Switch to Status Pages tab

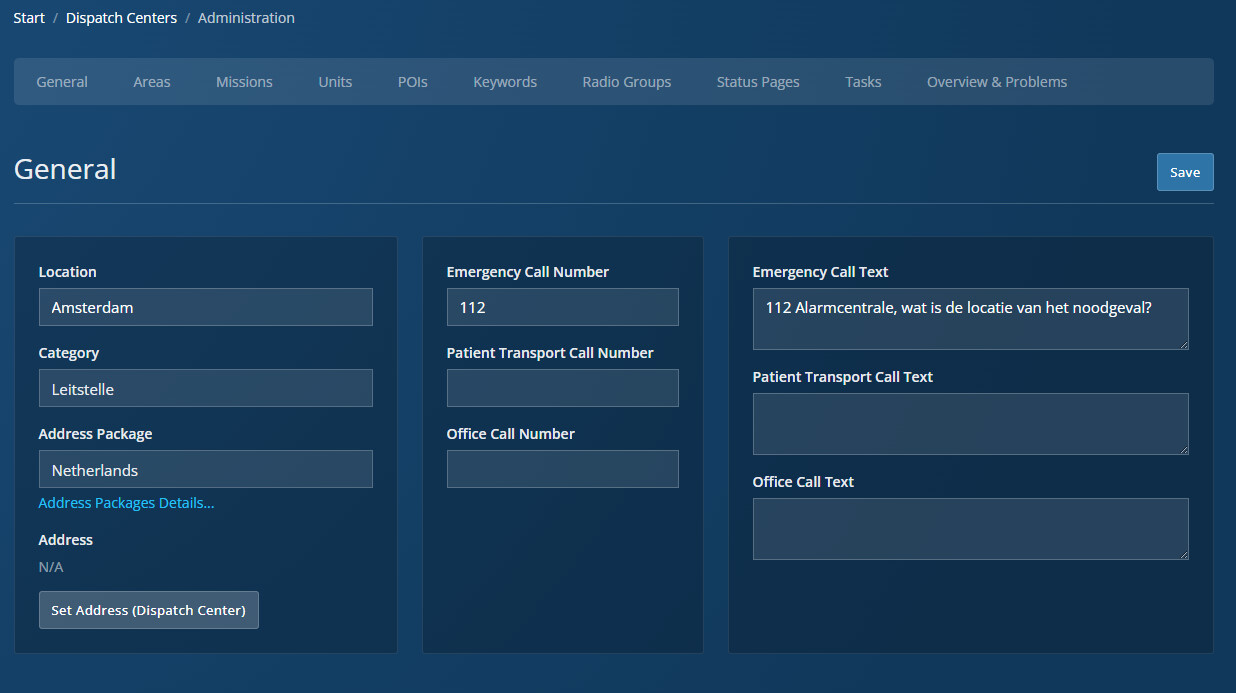coord(757,82)
